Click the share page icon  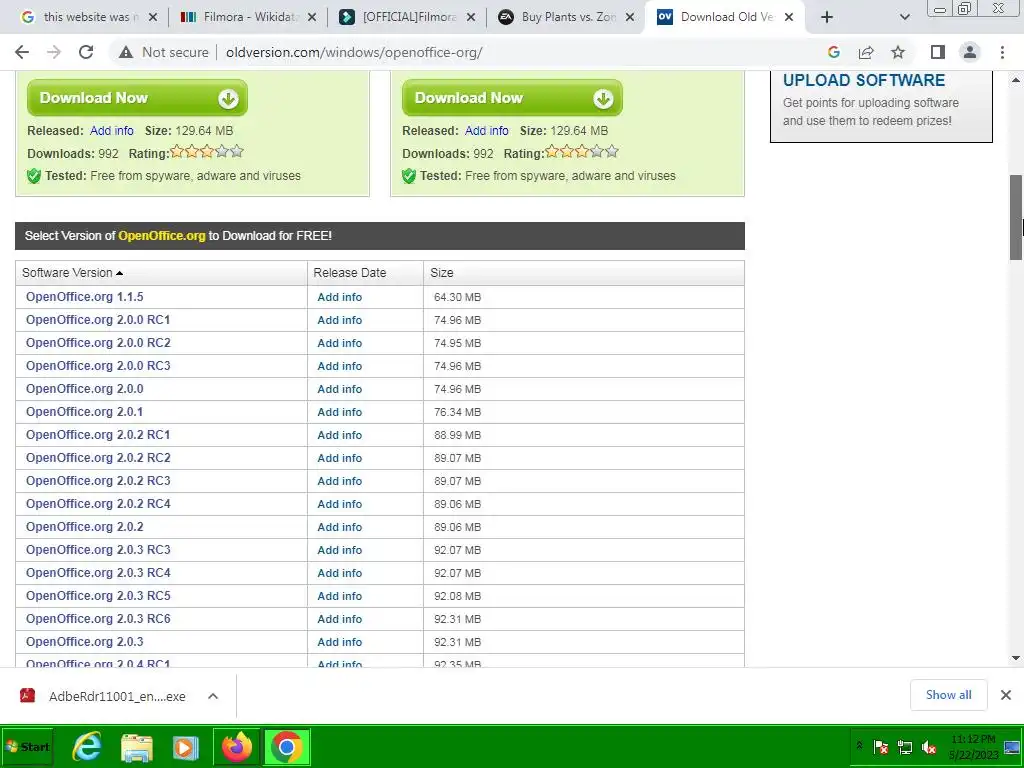click(x=866, y=52)
